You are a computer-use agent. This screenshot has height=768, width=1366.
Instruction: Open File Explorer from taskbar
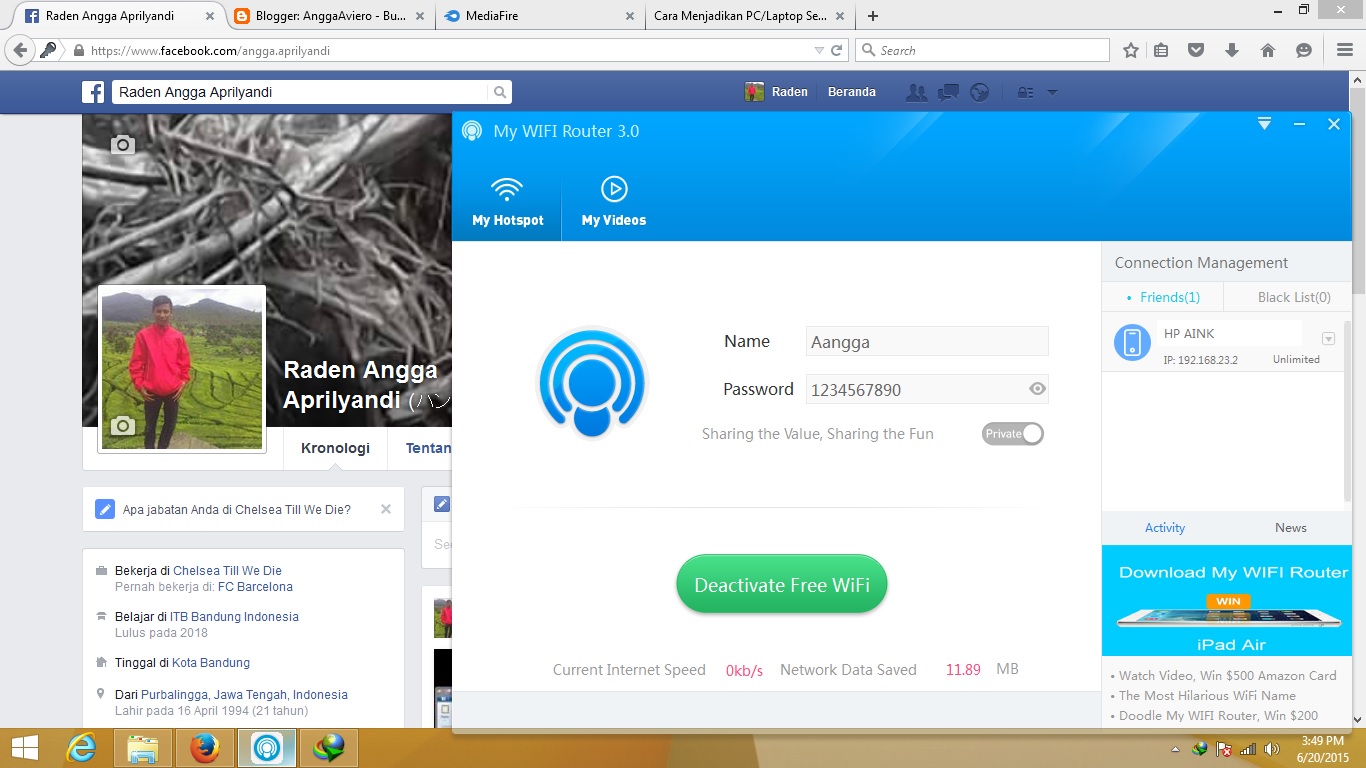[143, 748]
